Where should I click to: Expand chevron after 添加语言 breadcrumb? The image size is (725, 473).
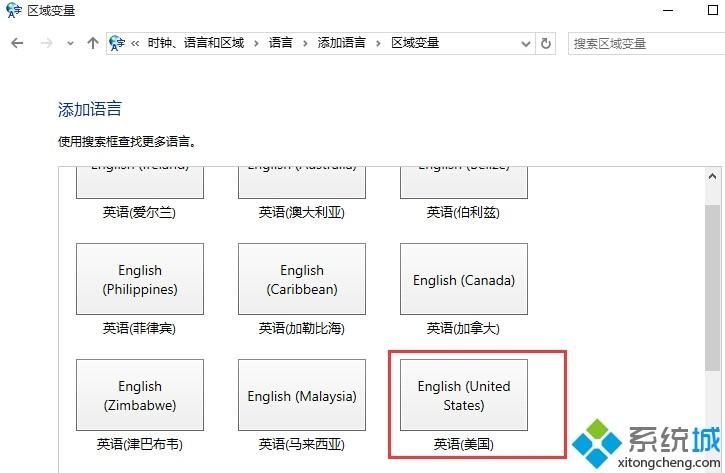(378, 43)
